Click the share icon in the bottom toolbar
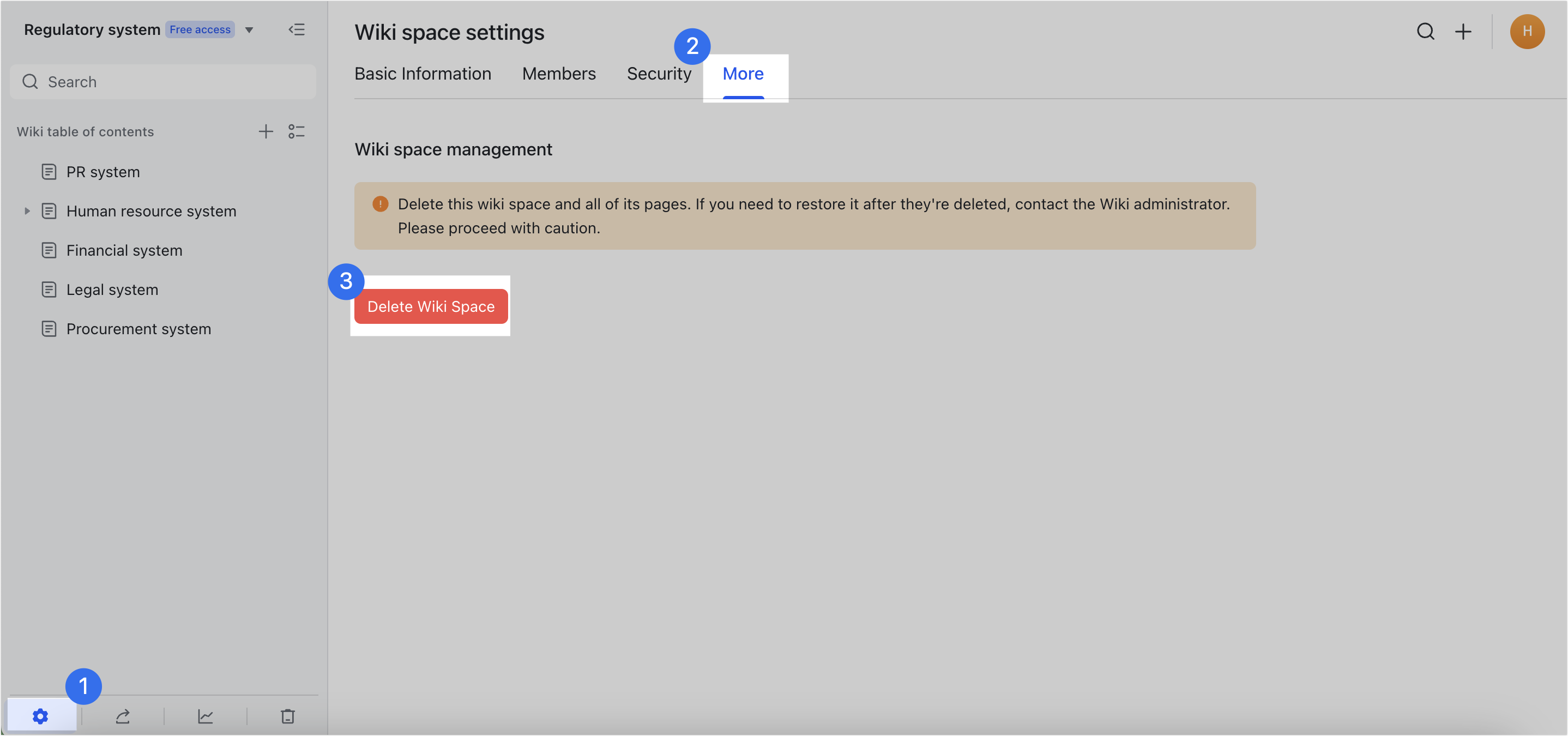The height and width of the screenshot is (736, 1568). tap(122, 716)
